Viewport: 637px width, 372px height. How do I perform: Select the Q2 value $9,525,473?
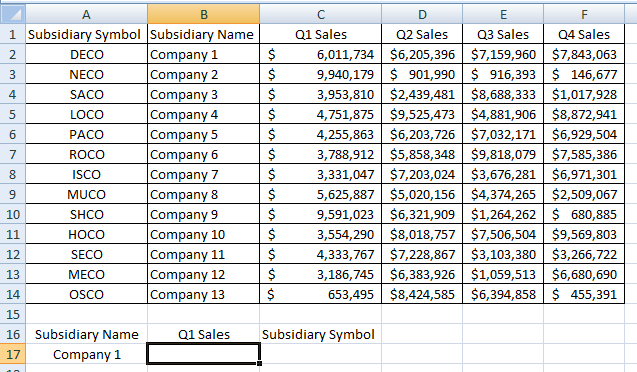click(422, 114)
